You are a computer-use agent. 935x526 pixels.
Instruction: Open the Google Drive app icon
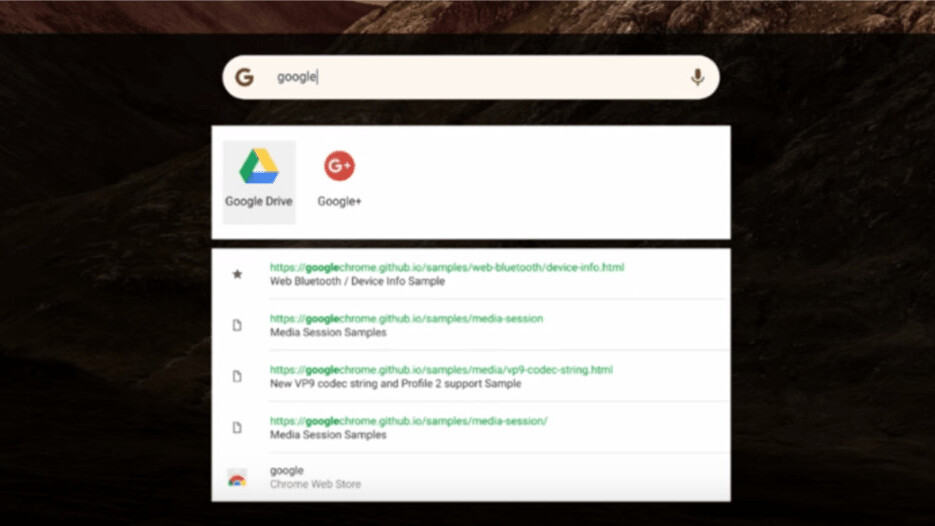tap(259, 166)
